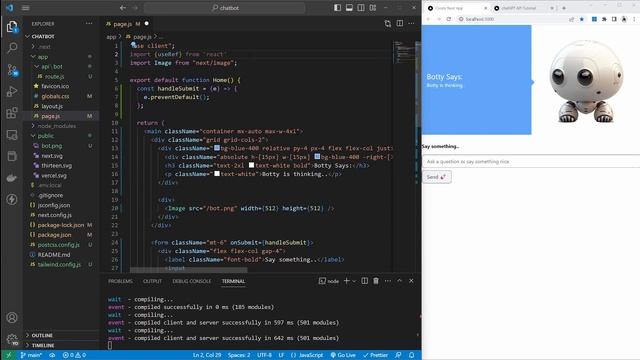Collapse the public folder
Viewport: 640px width, 360px height.
click(x=45, y=136)
